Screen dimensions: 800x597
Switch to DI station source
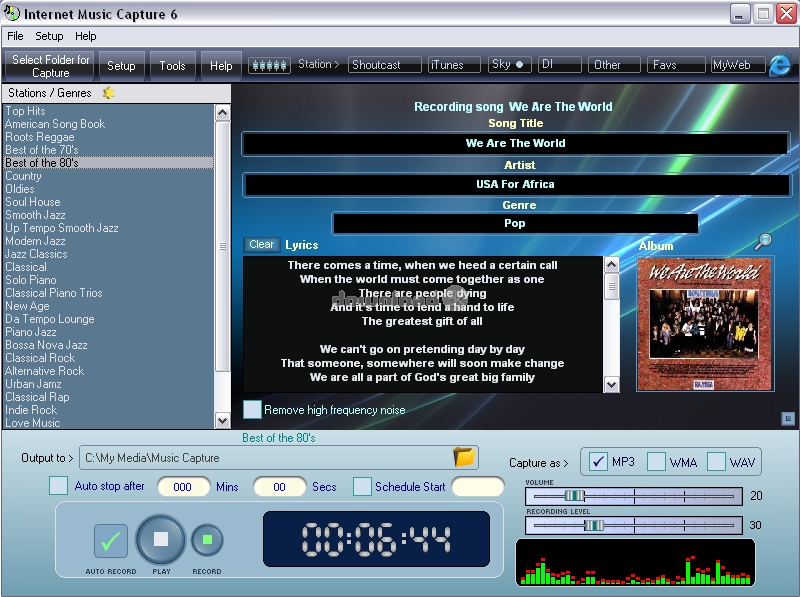click(x=559, y=65)
